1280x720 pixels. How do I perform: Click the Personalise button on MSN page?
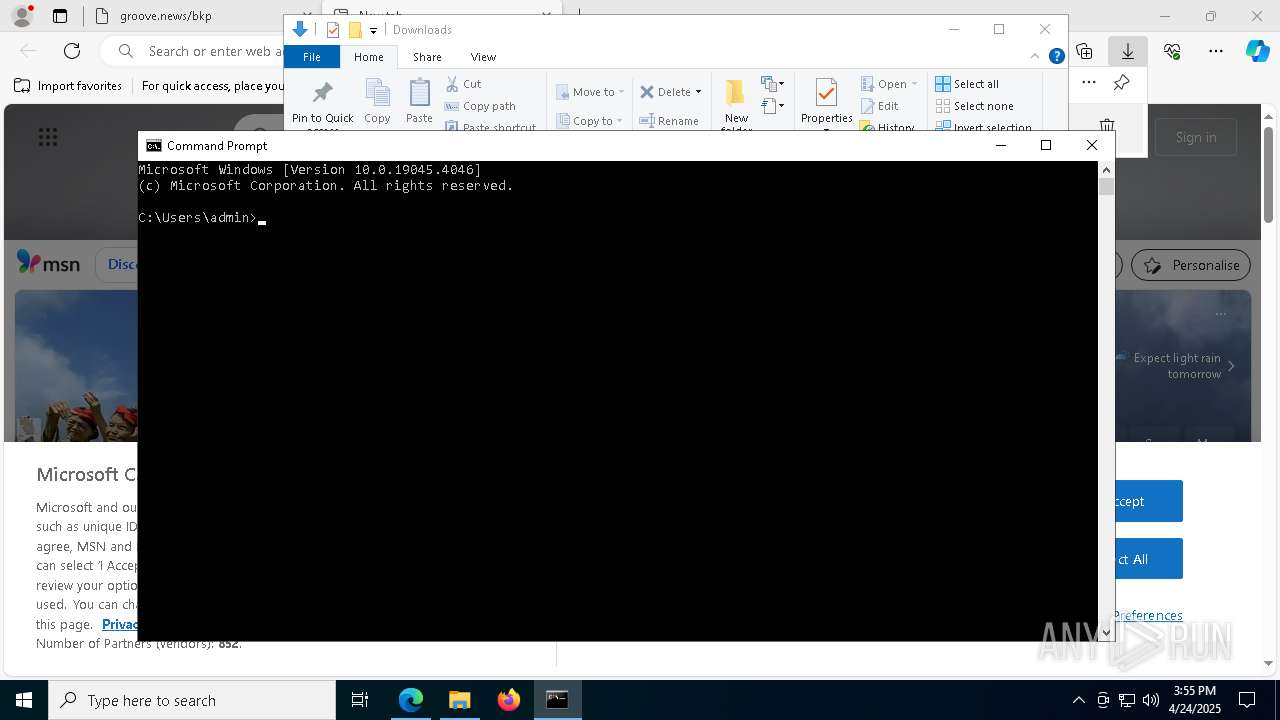[x=1191, y=265]
